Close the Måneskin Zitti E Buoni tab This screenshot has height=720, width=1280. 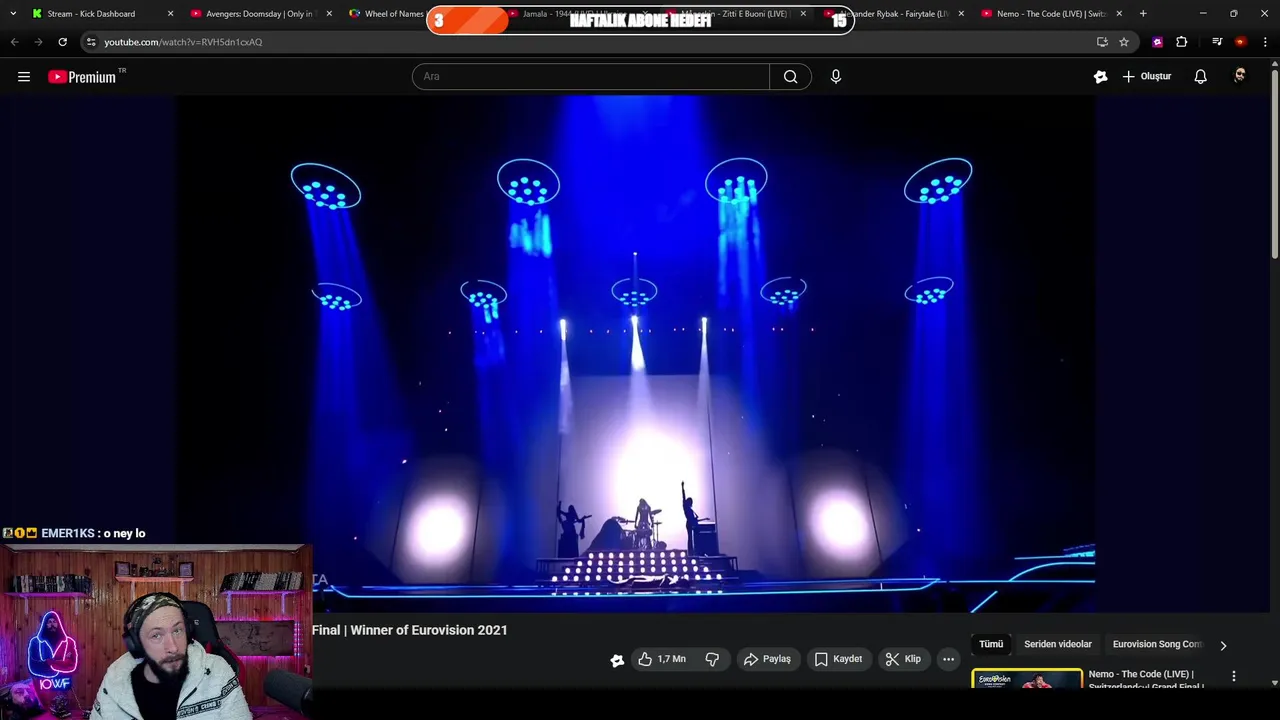[x=803, y=14]
